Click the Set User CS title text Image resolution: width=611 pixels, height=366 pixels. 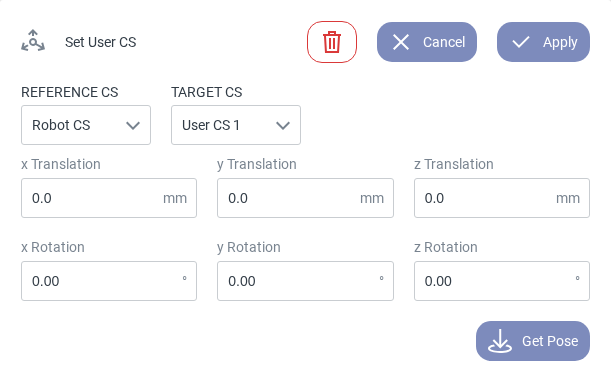(x=101, y=42)
